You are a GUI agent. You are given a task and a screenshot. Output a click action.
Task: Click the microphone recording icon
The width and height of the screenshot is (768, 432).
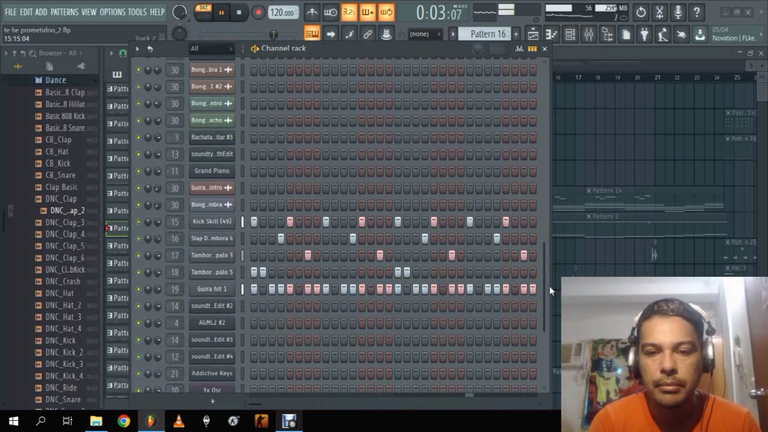tap(678, 12)
